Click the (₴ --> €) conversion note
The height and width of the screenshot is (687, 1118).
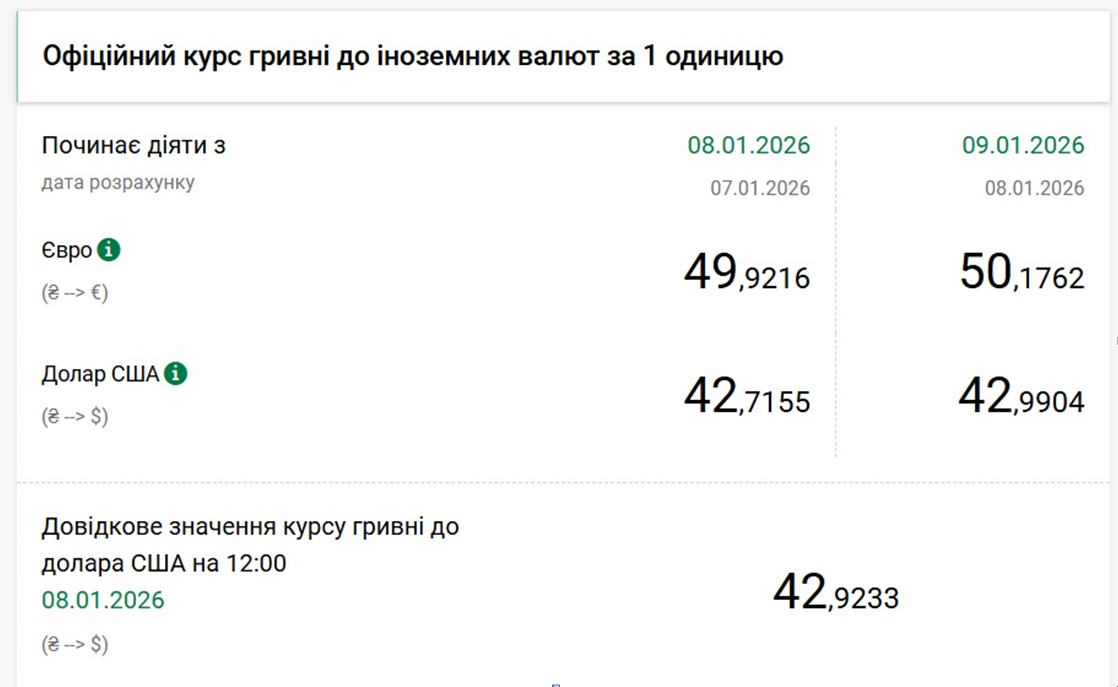pyautogui.click(x=75, y=293)
